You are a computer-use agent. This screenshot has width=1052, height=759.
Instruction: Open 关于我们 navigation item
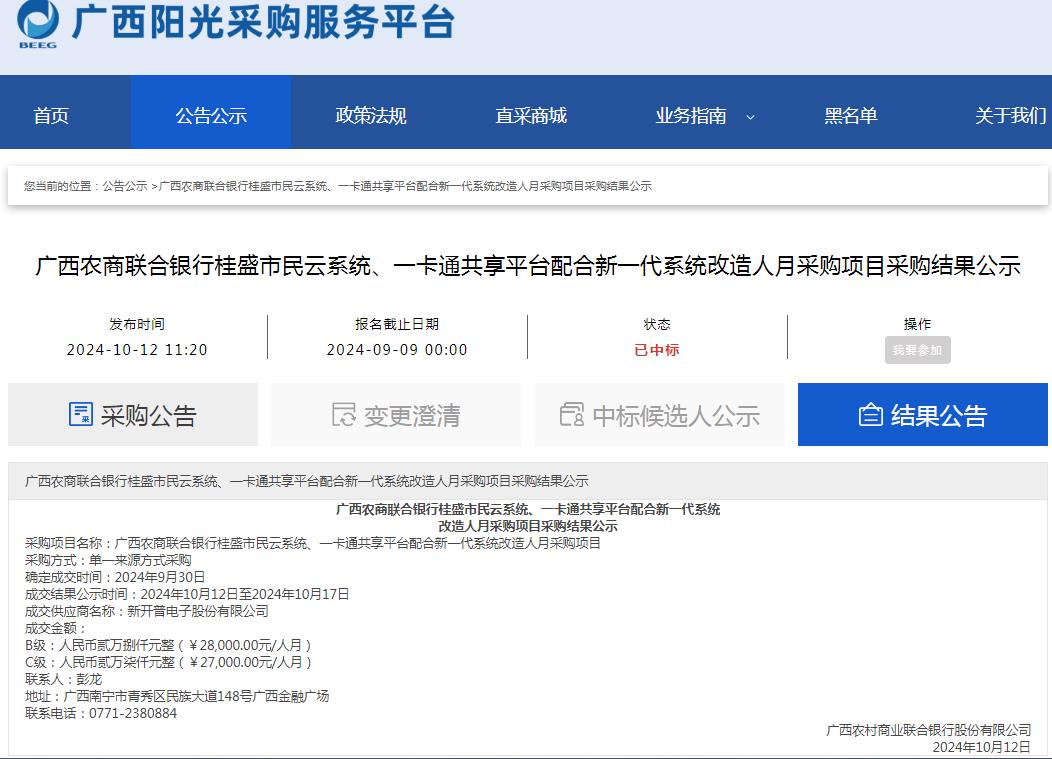(1010, 115)
